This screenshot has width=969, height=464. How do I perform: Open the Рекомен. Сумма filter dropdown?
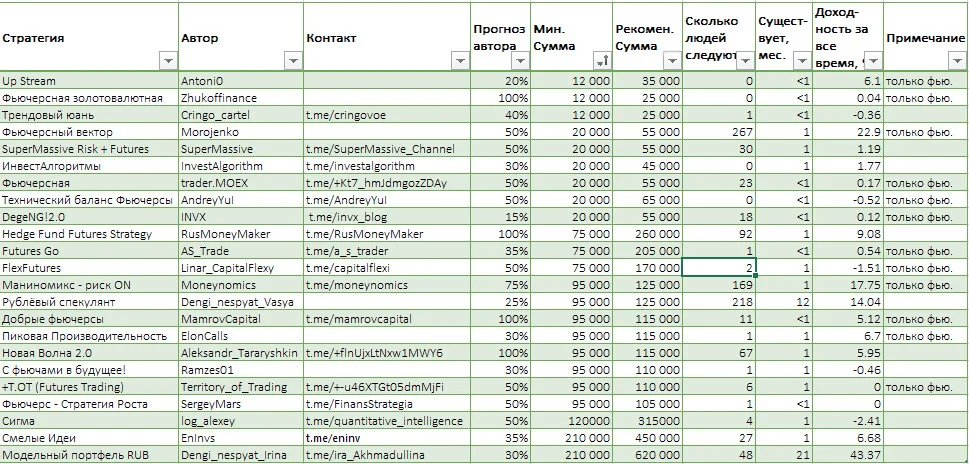tap(672, 61)
